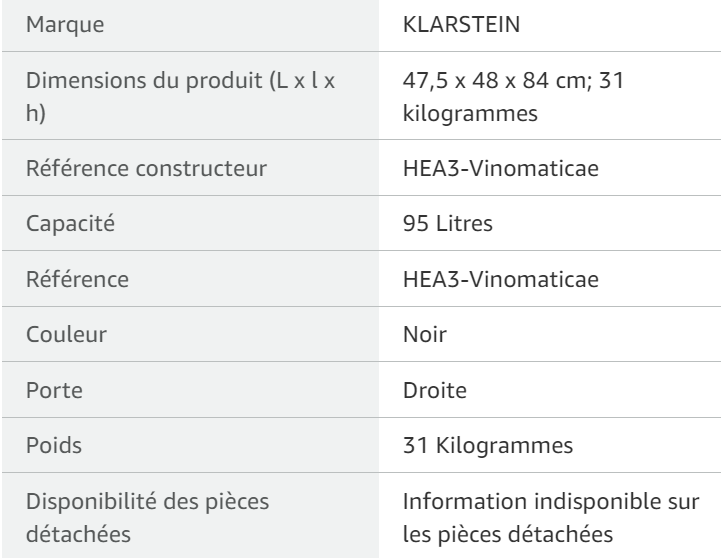Image resolution: width=721 pixels, height=558 pixels.
Task: Click Information indisponible sur les pièces détachées
Action: tap(551, 518)
